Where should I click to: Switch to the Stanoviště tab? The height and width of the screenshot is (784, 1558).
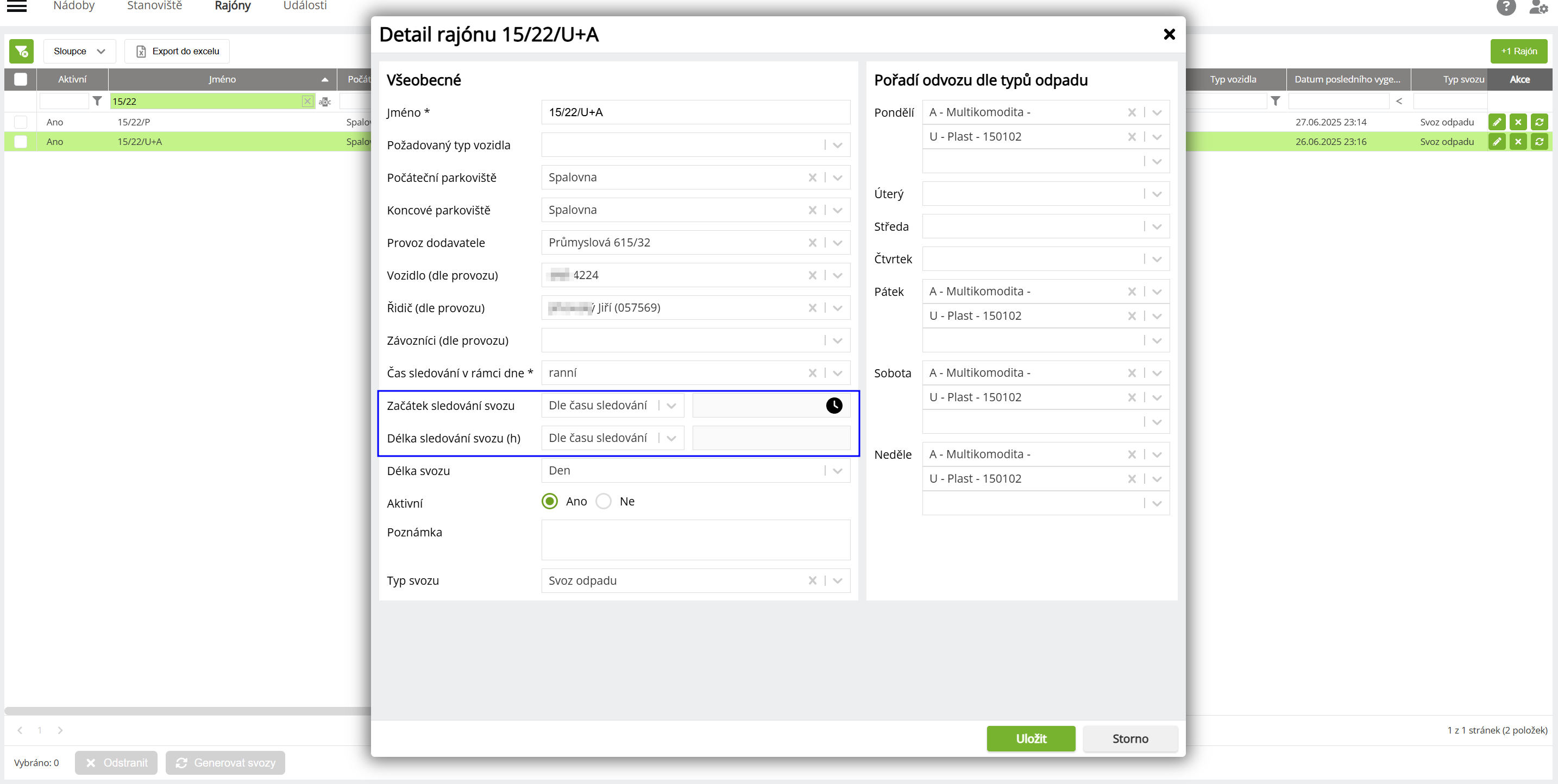[x=154, y=6]
